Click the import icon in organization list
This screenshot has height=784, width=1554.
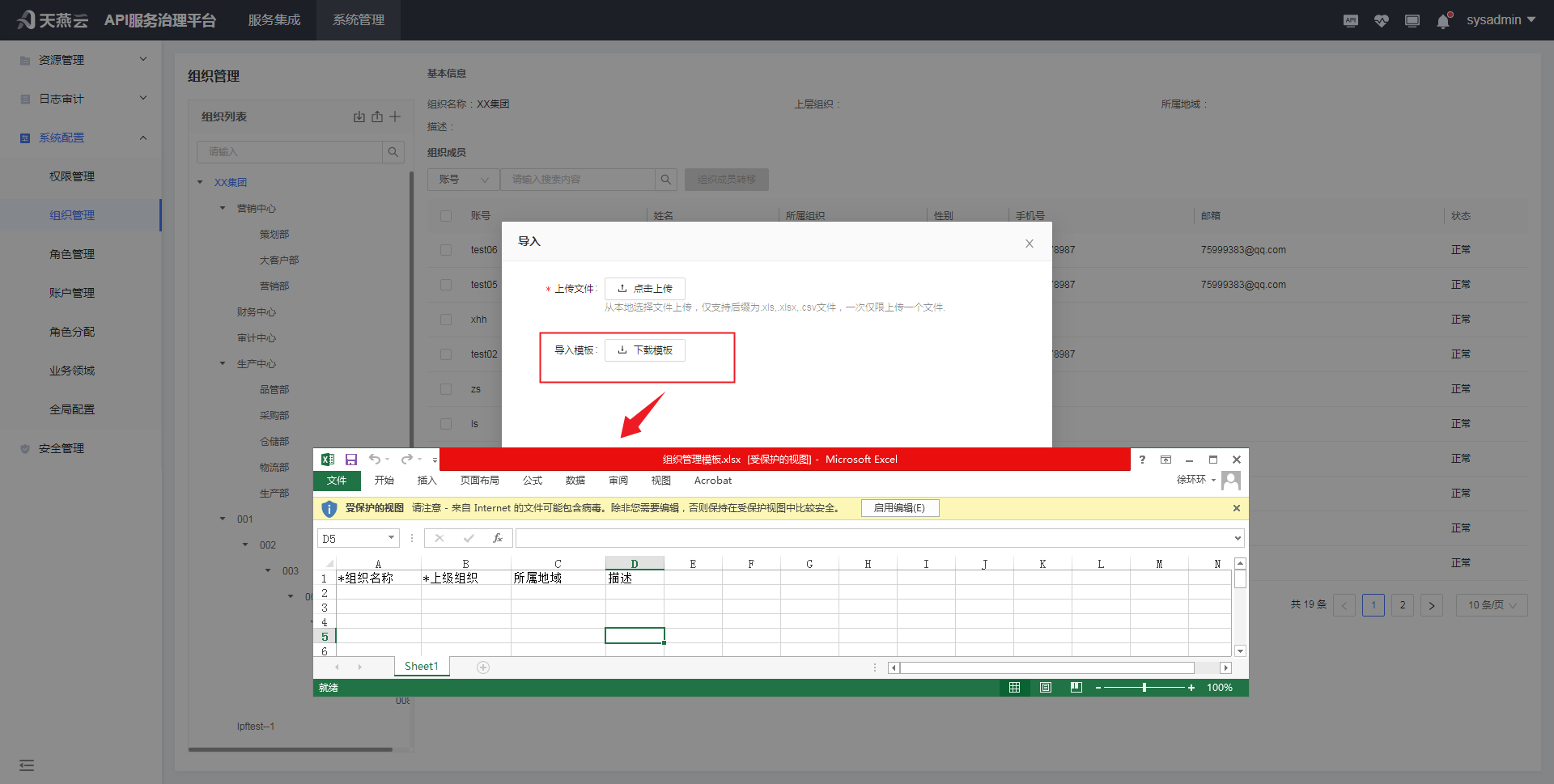pos(359,117)
